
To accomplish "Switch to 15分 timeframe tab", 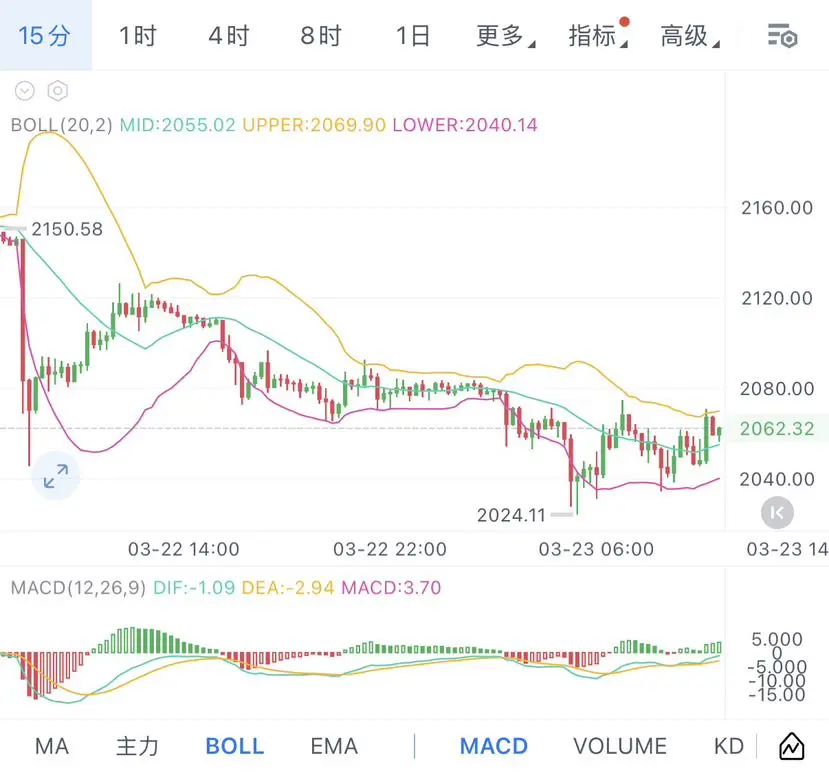I will pos(45,36).
